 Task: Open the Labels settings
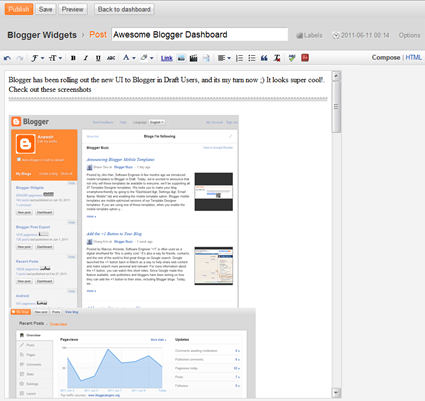[309, 35]
